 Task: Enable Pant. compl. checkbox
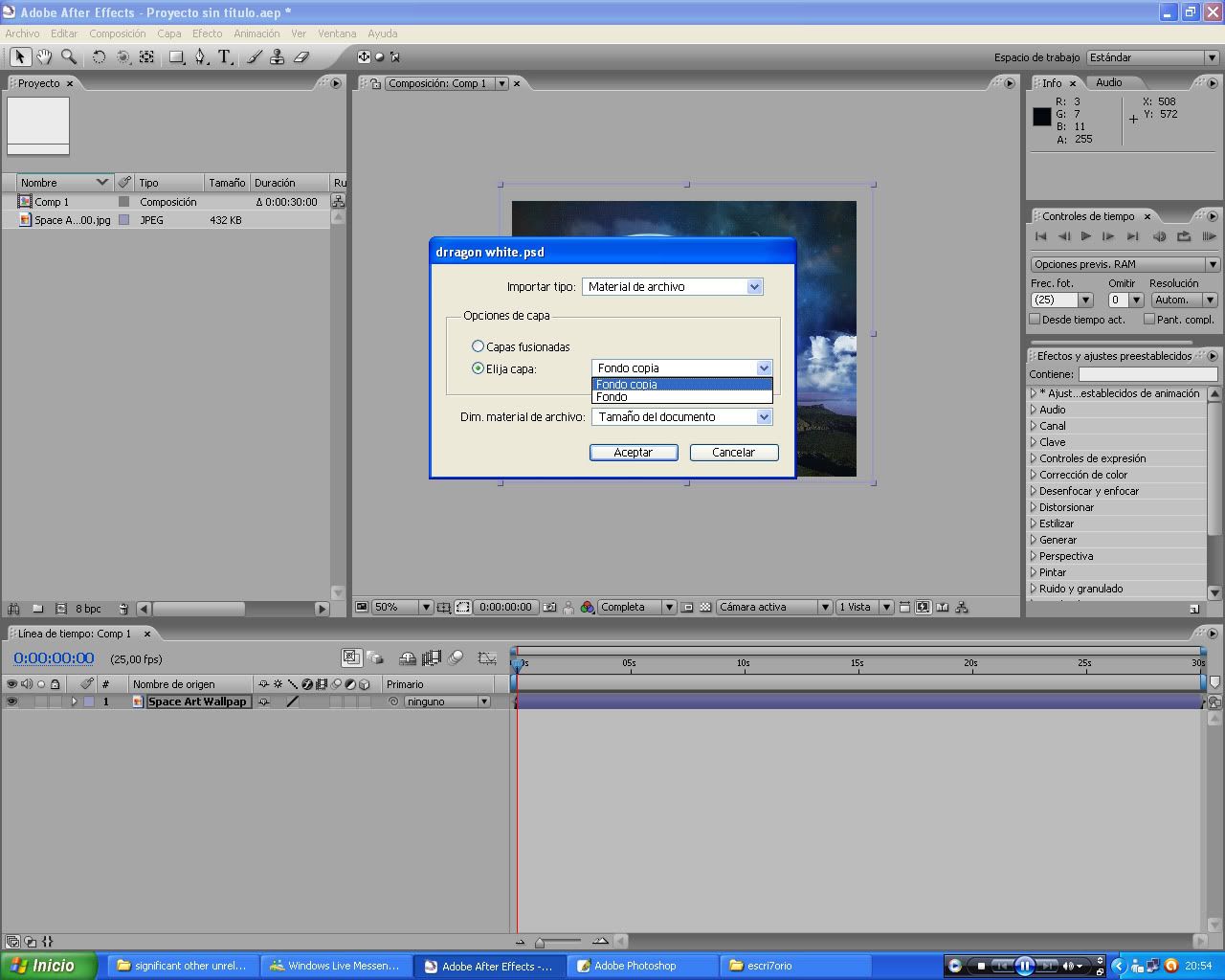point(1149,320)
